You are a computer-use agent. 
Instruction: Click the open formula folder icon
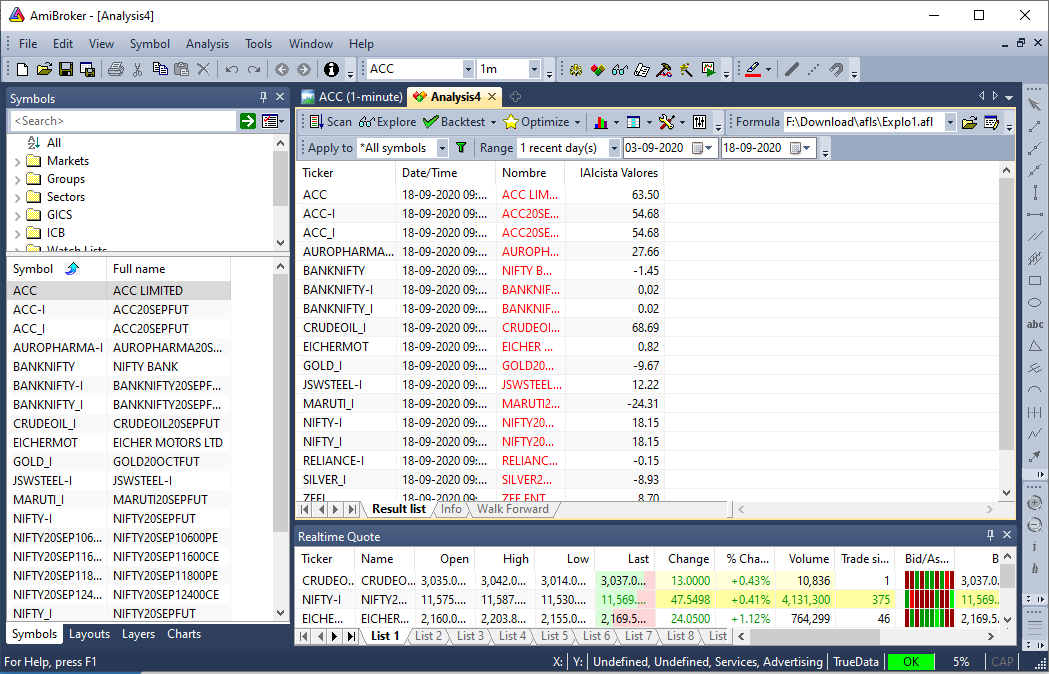click(x=969, y=122)
